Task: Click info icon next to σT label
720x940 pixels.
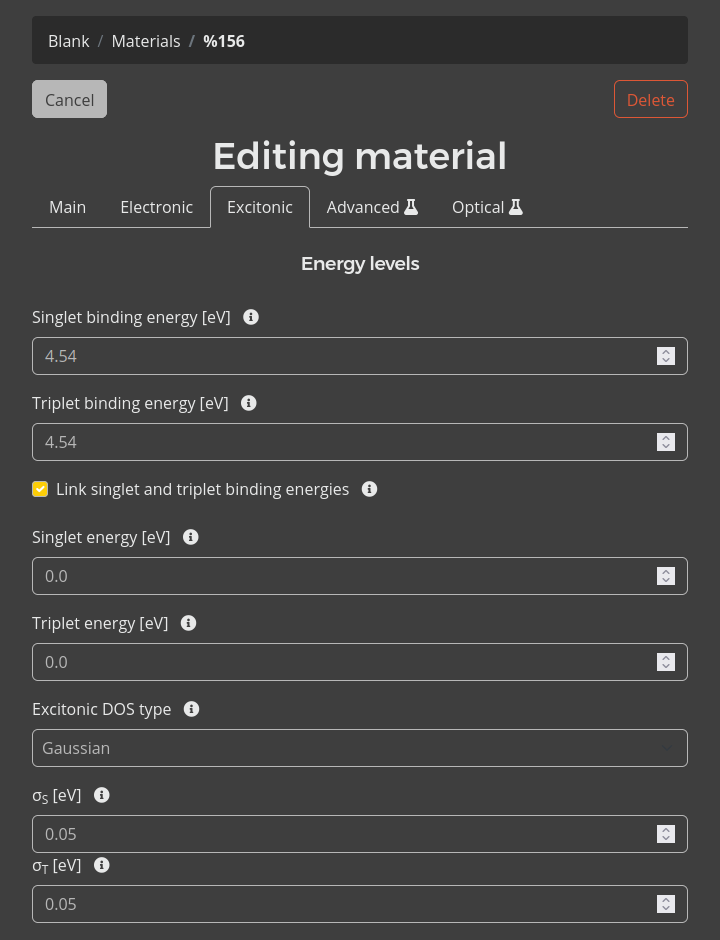Action: [101, 865]
